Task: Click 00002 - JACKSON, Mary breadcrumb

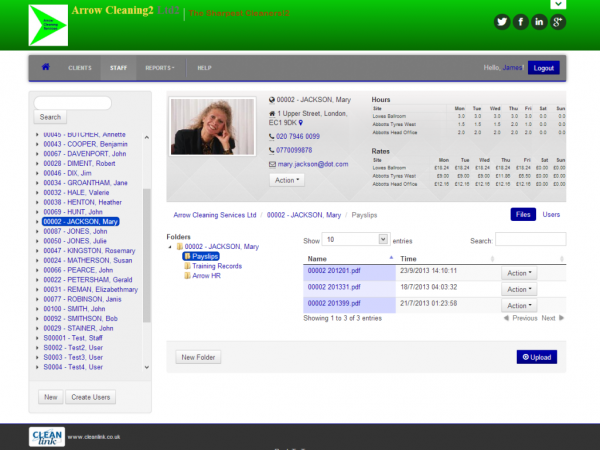Action: click(304, 215)
